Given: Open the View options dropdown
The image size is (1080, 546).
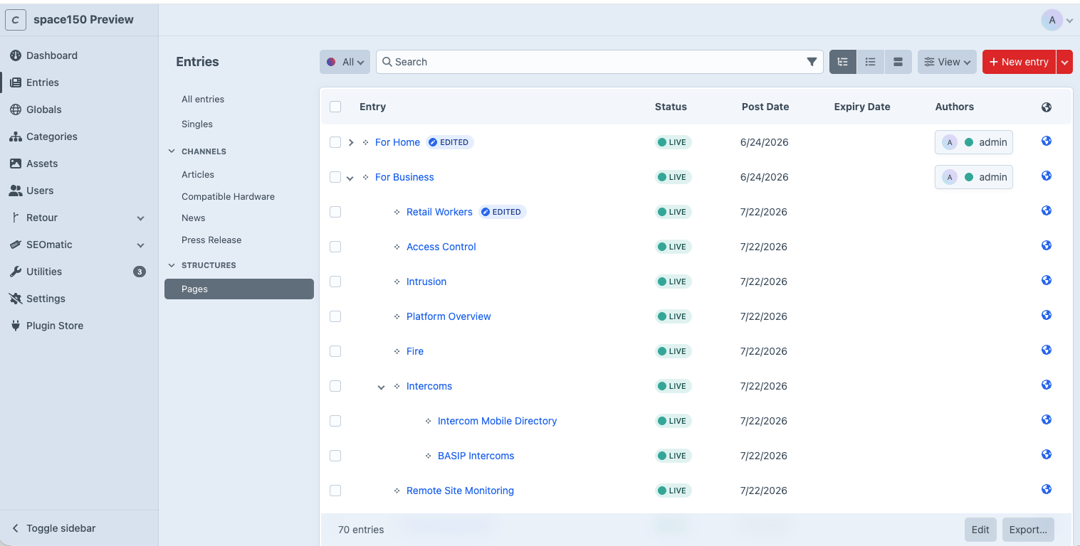Looking at the screenshot, I should (x=947, y=62).
